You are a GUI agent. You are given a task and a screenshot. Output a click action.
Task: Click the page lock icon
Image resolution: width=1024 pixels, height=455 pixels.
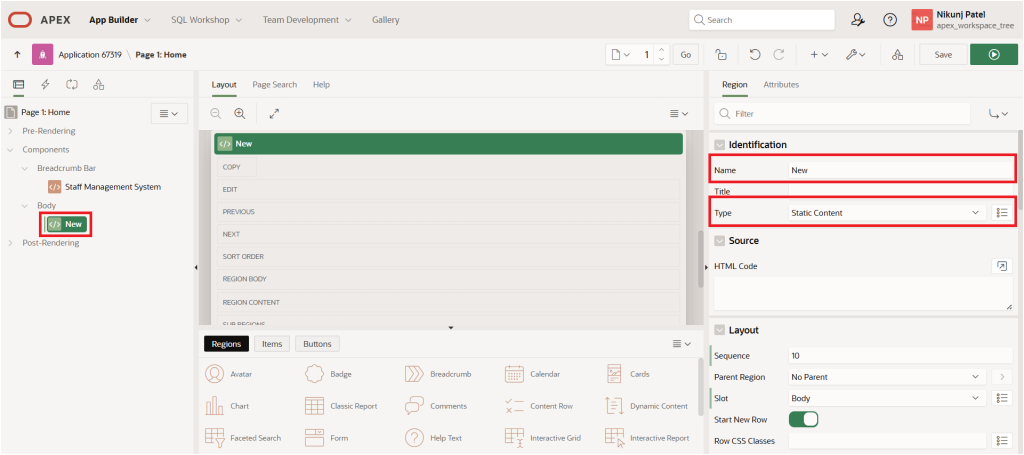coord(720,54)
